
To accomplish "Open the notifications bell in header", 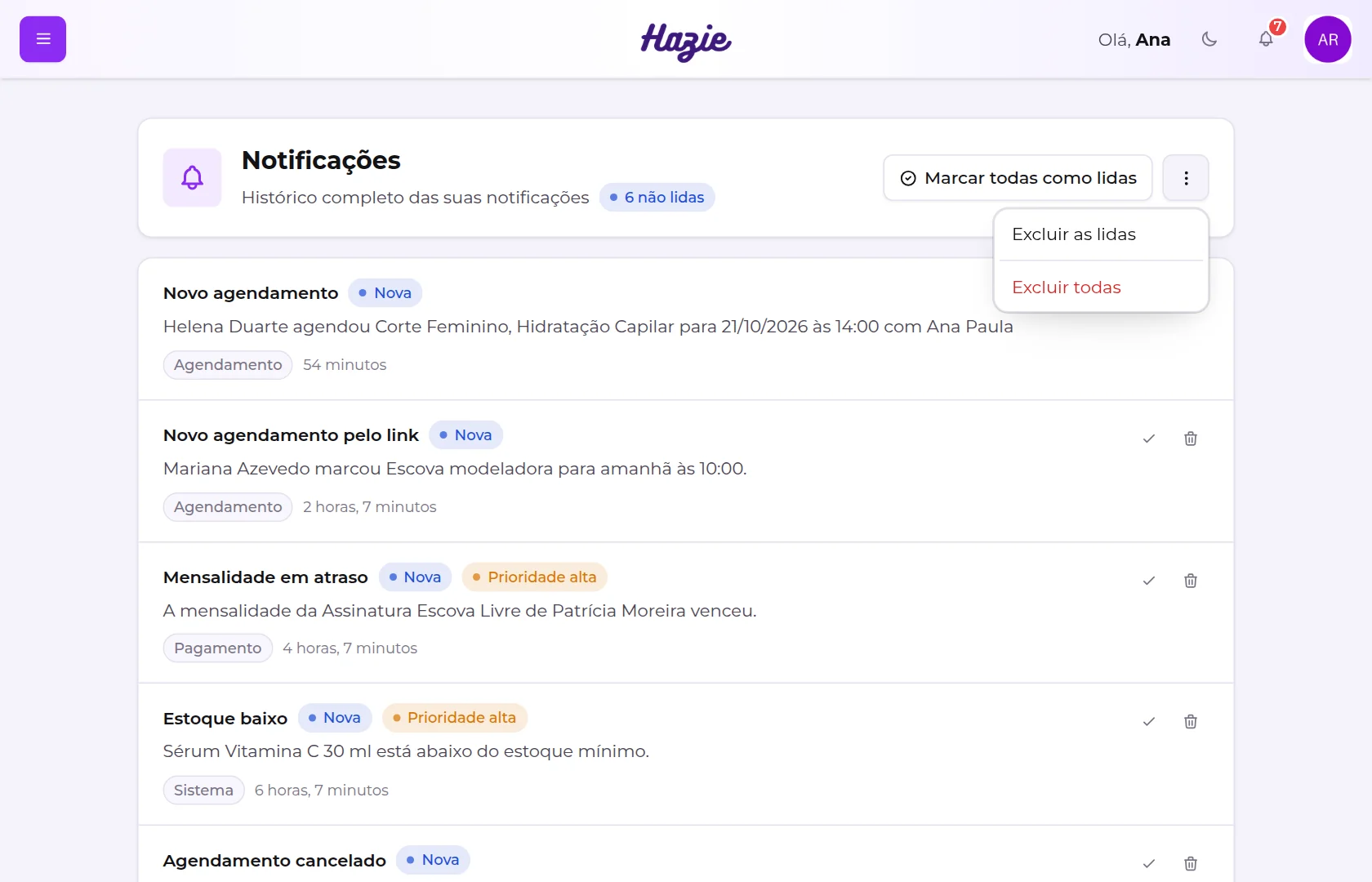I will tap(1266, 39).
